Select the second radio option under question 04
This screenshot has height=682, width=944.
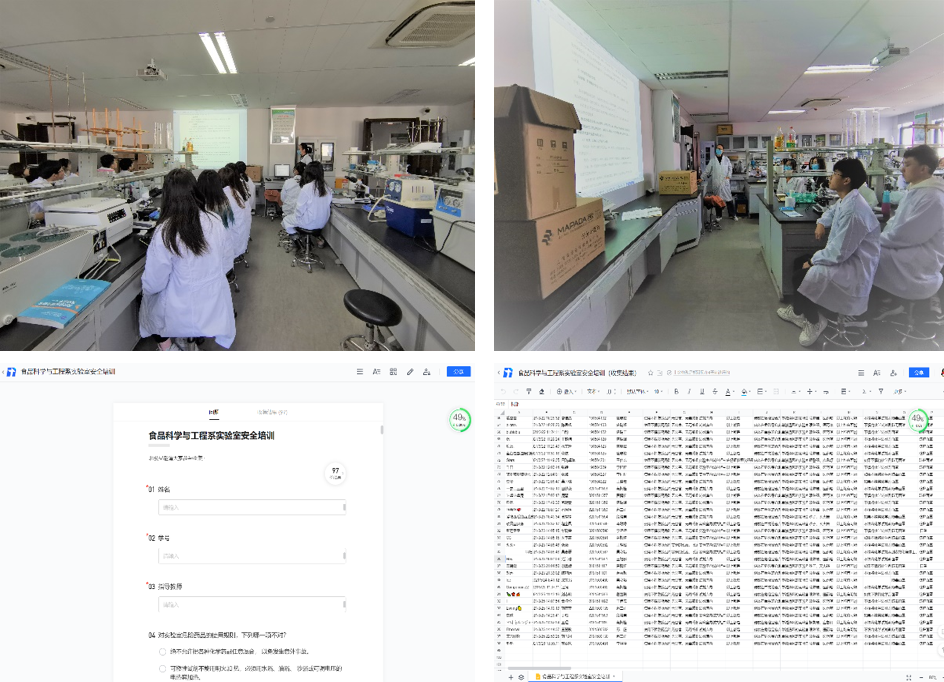coord(163,669)
